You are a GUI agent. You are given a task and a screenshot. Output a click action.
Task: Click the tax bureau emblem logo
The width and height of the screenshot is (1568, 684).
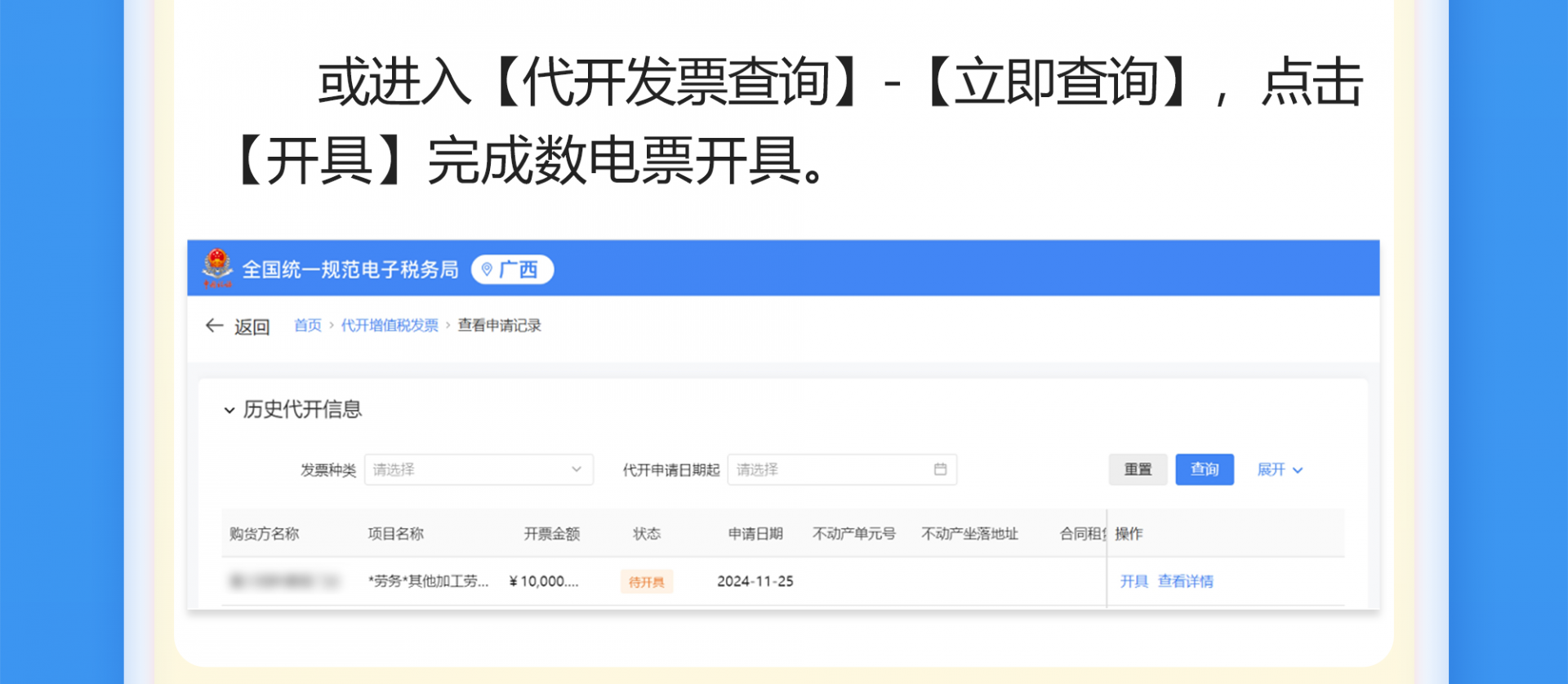[217, 269]
